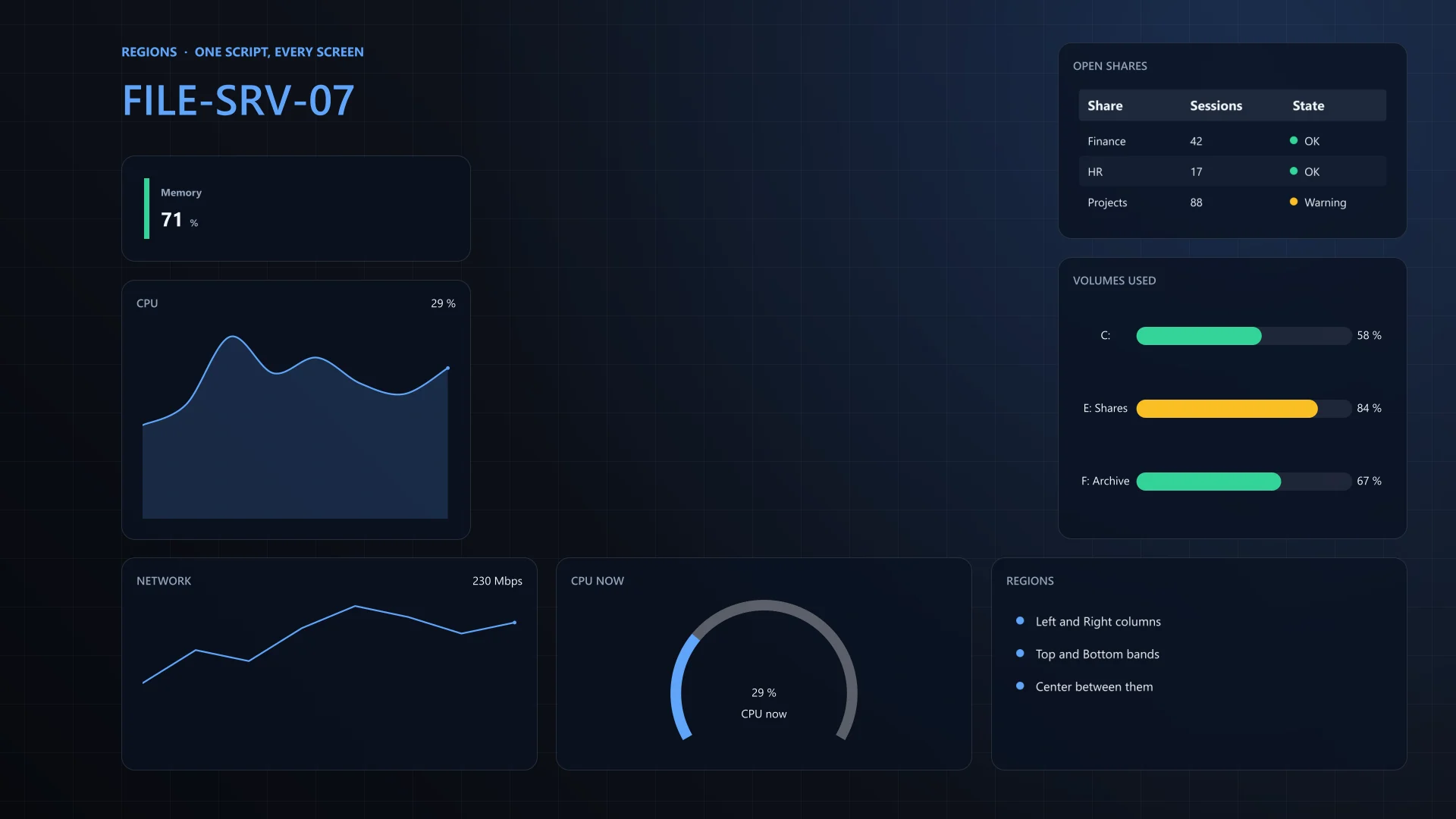Click the Sessions column header
Screen dimensions: 1456x819
pos(1216,105)
